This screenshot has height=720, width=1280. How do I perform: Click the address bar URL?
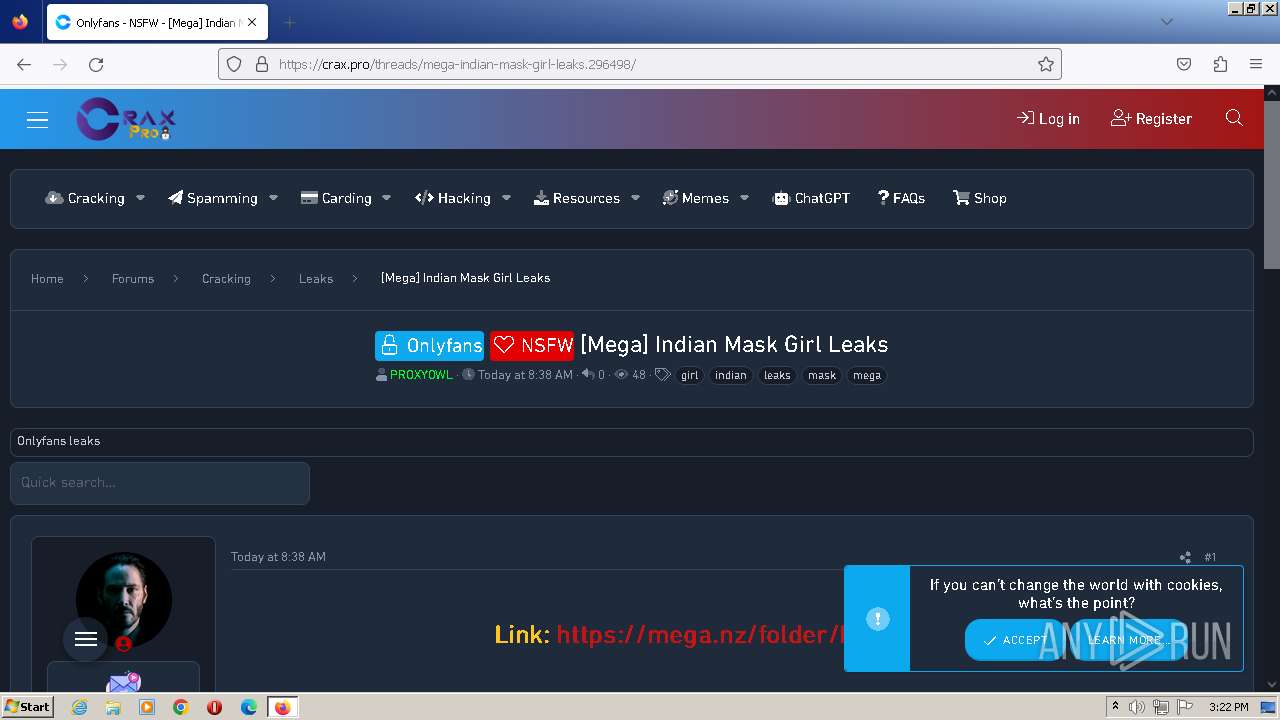click(457, 64)
